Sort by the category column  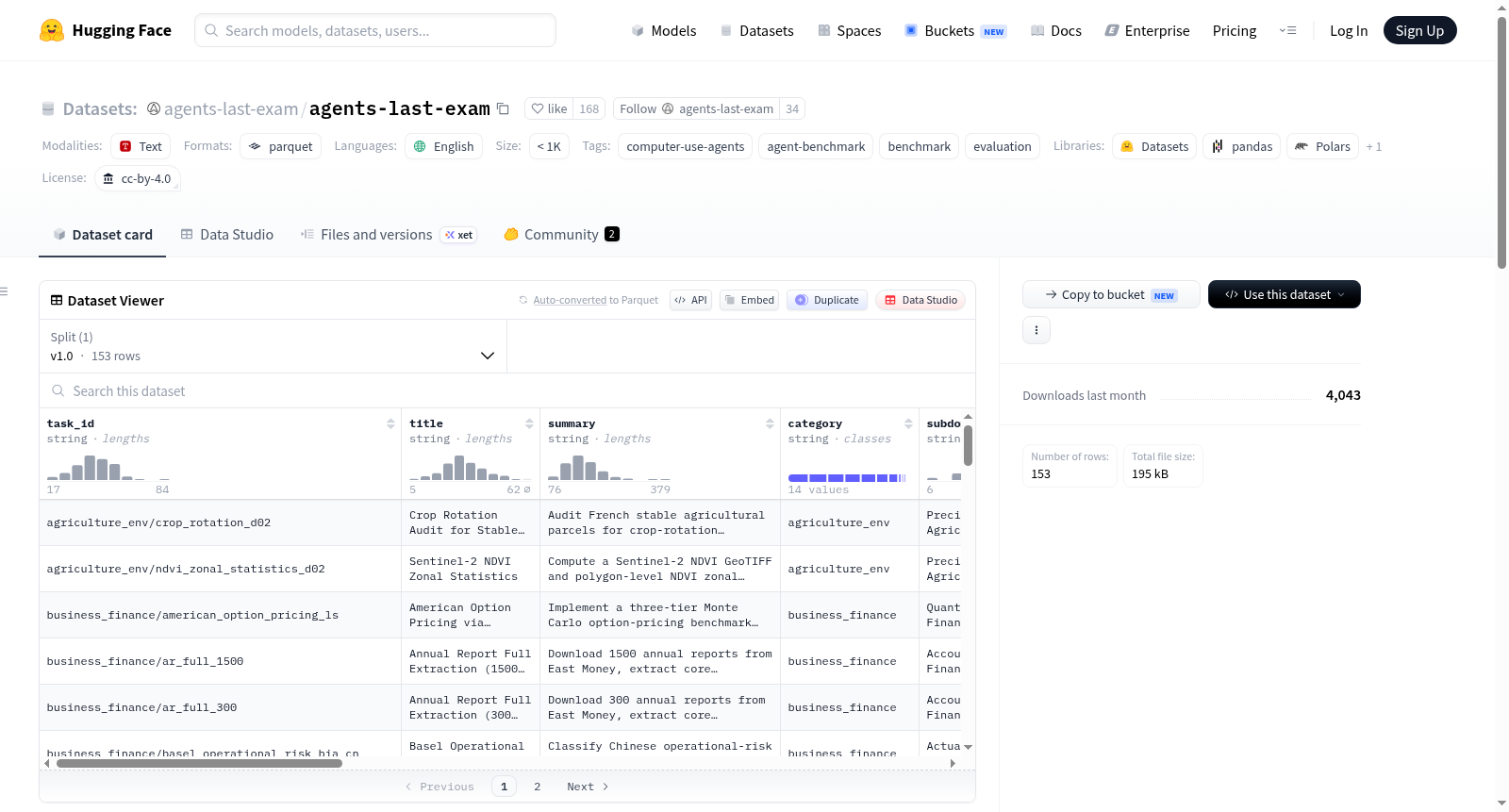click(x=908, y=423)
